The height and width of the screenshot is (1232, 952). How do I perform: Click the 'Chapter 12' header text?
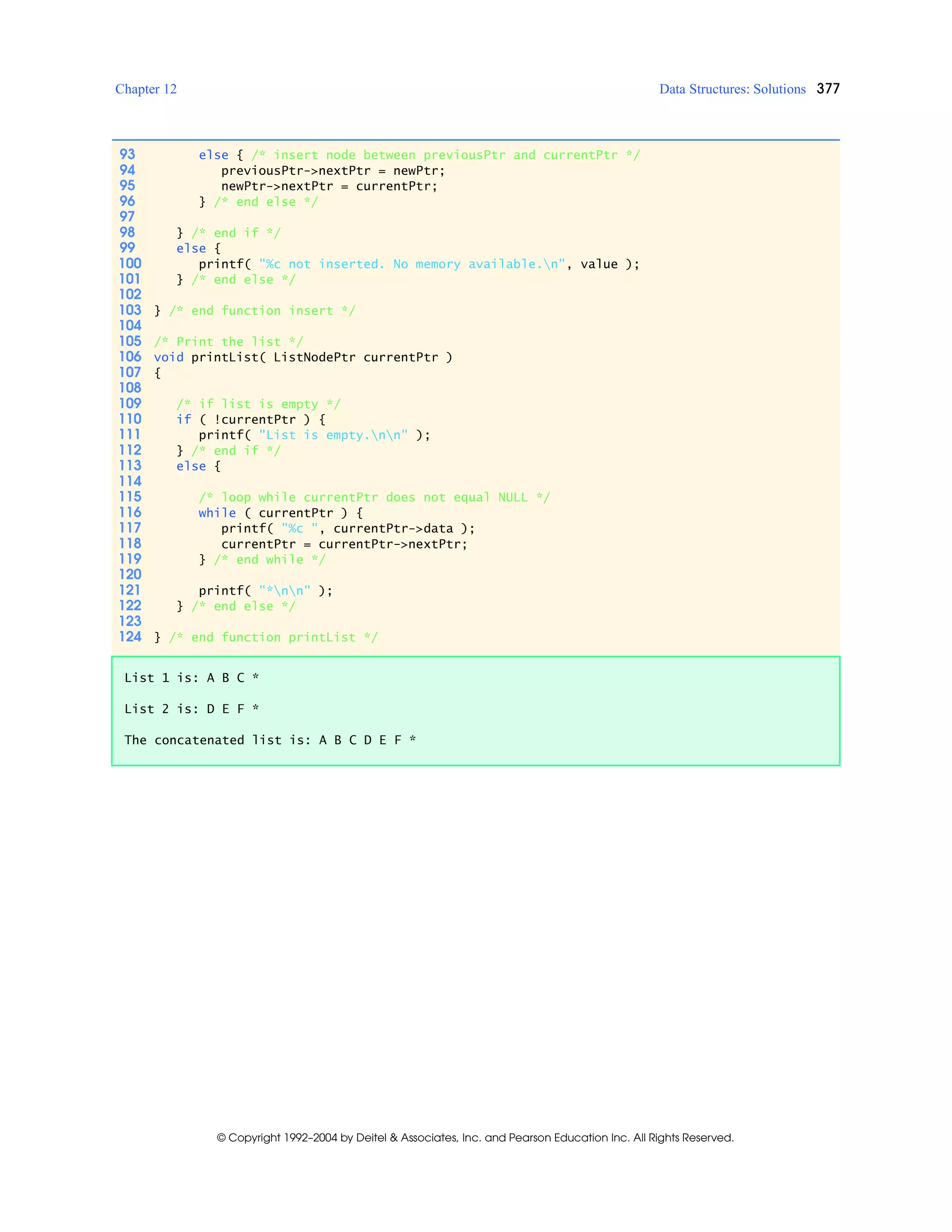pyautogui.click(x=145, y=89)
